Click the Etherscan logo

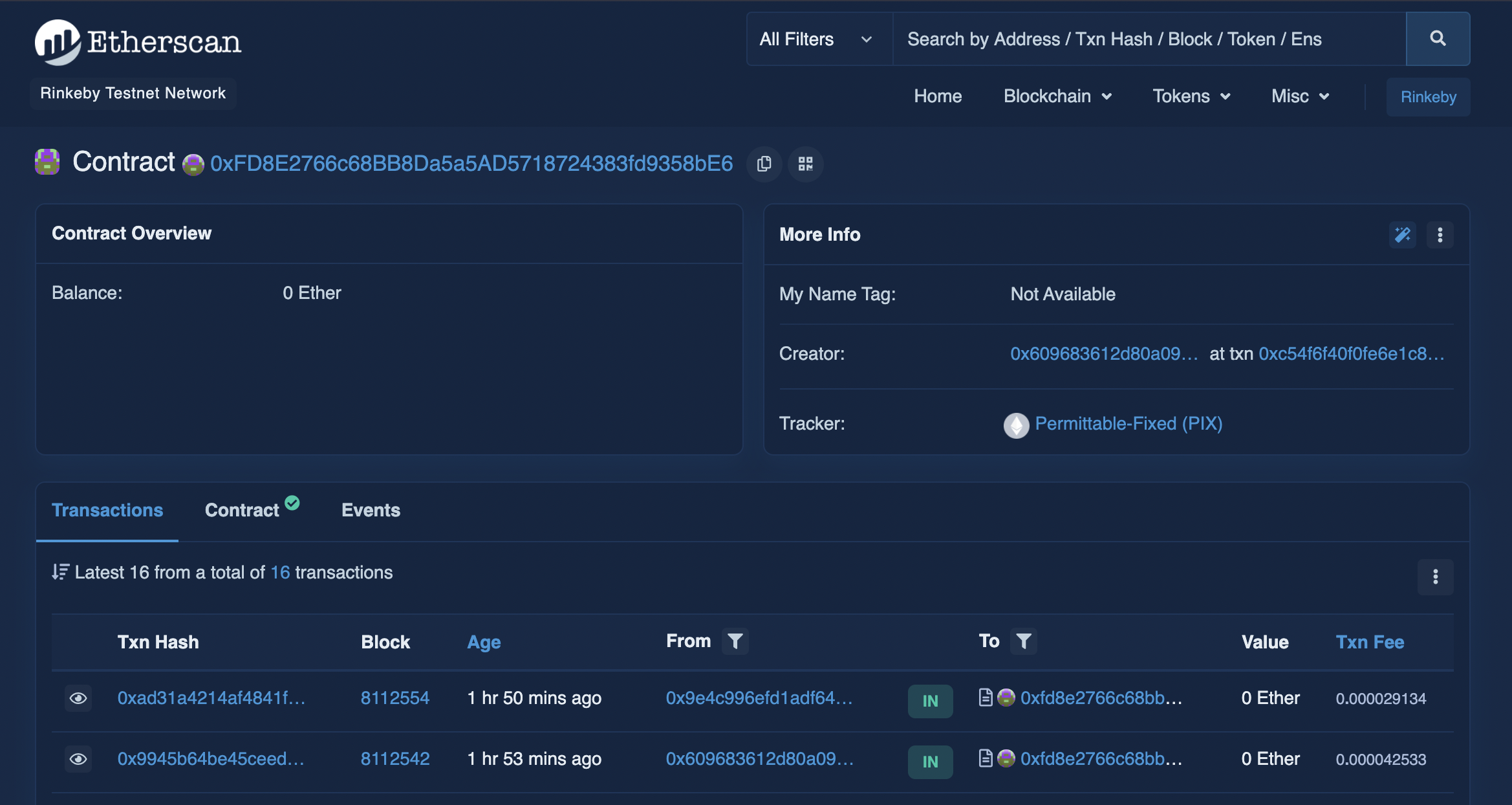138,42
